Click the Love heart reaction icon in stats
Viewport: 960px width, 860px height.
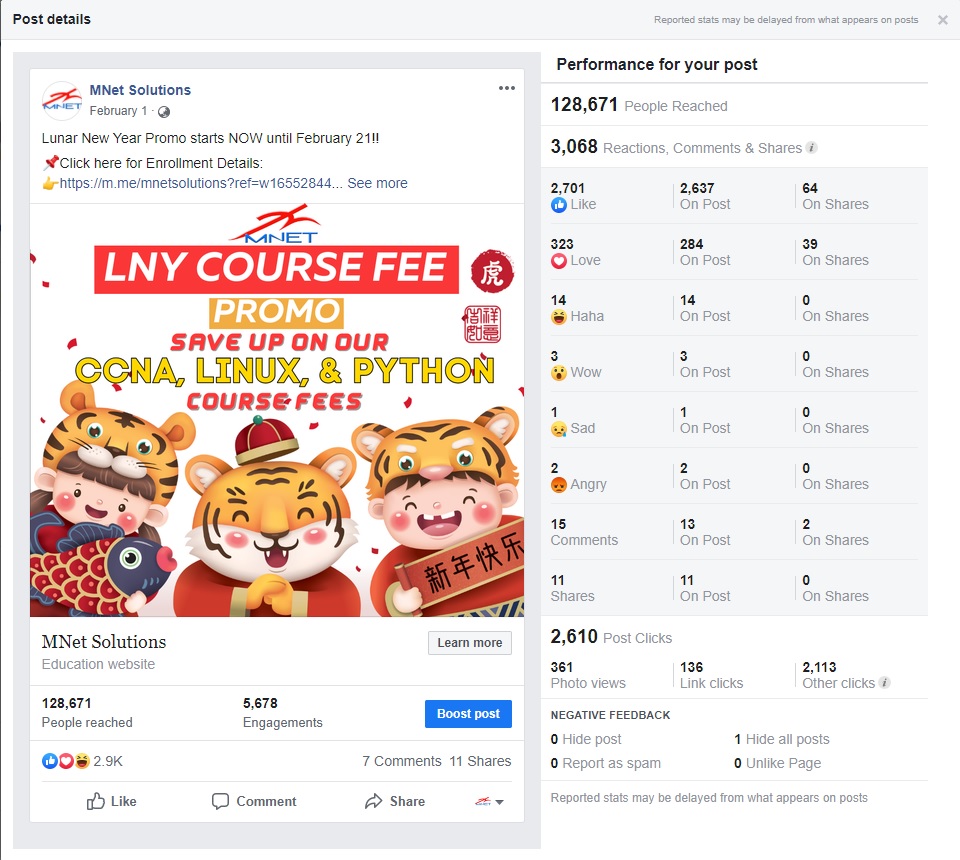pyautogui.click(x=558, y=261)
